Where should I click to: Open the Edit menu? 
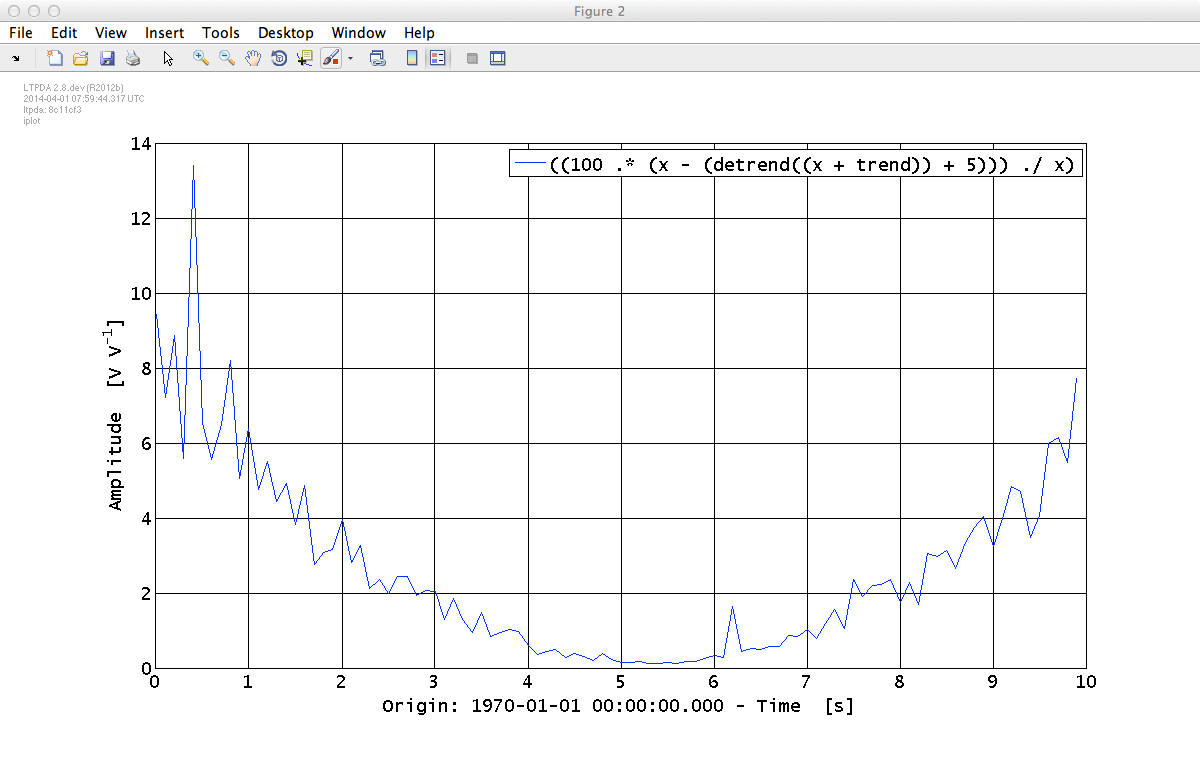point(64,33)
